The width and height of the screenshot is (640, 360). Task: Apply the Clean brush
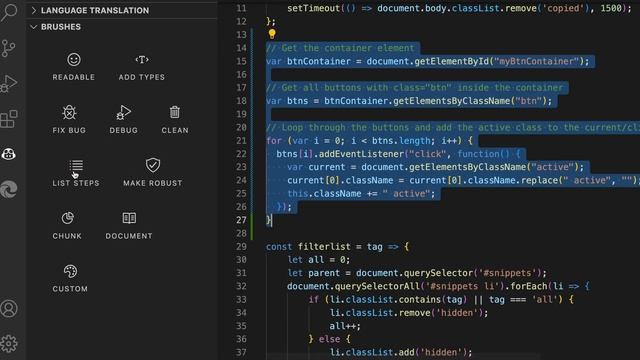pyautogui.click(x=175, y=120)
